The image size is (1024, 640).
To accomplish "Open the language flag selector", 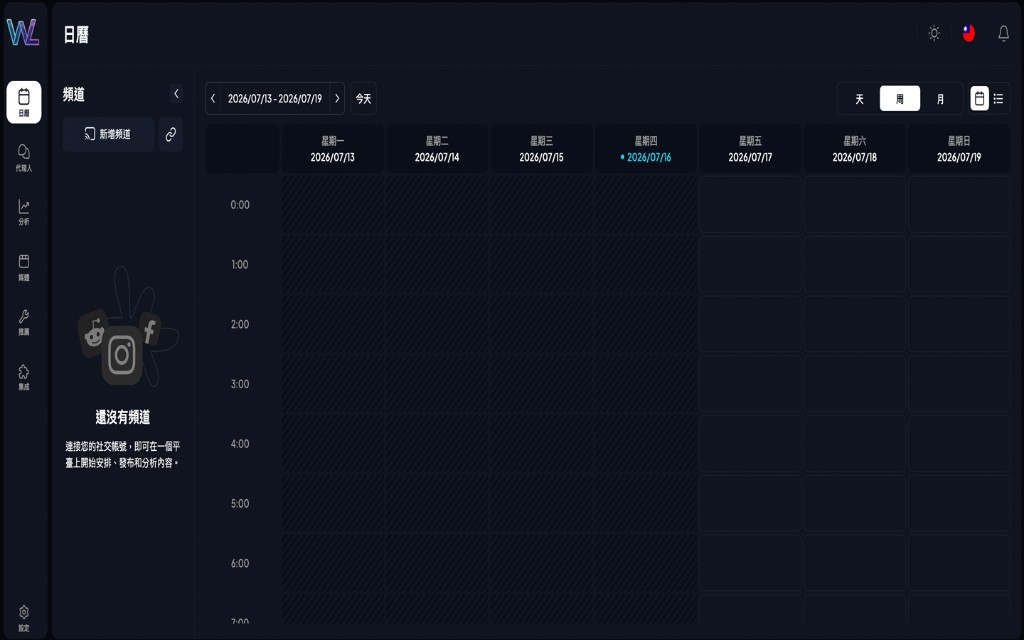I will tap(969, 33).
